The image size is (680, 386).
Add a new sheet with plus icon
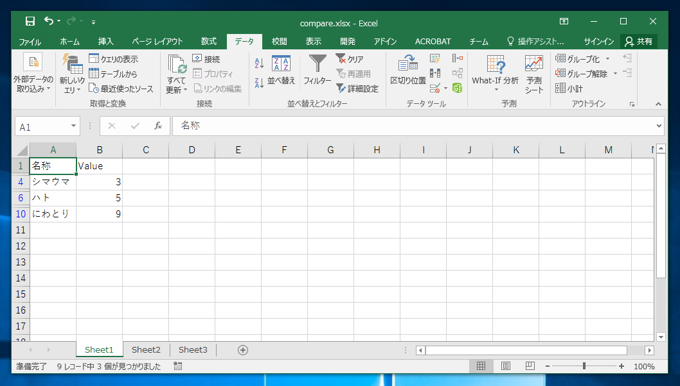pos(243,350)
